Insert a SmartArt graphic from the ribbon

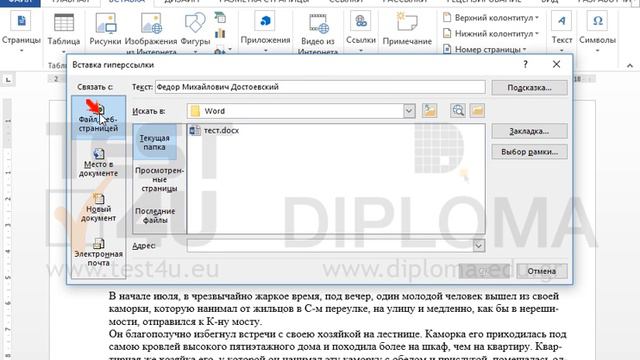[220, 18]
